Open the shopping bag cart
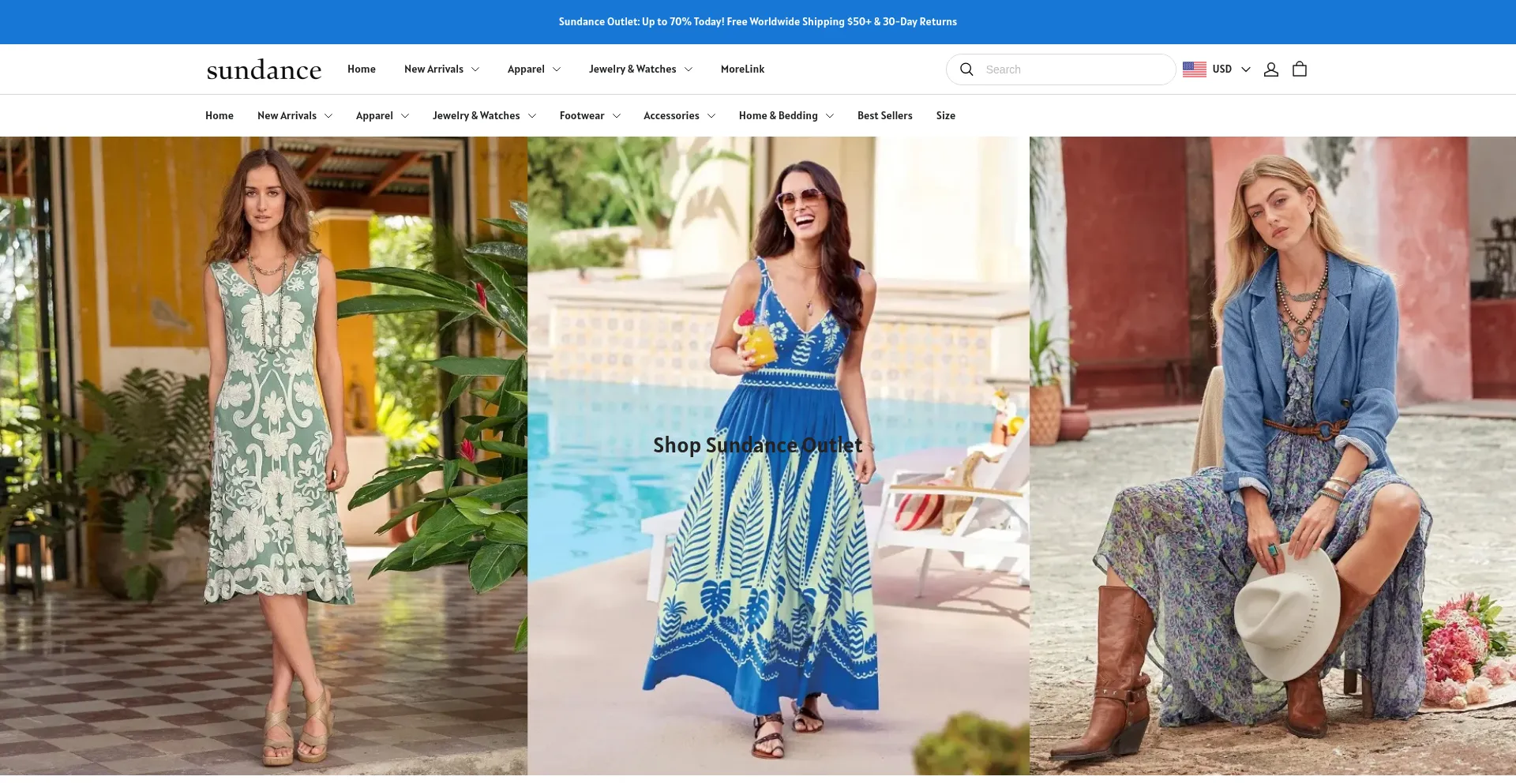1516x784 pixels. click(x=1300, y=69)
